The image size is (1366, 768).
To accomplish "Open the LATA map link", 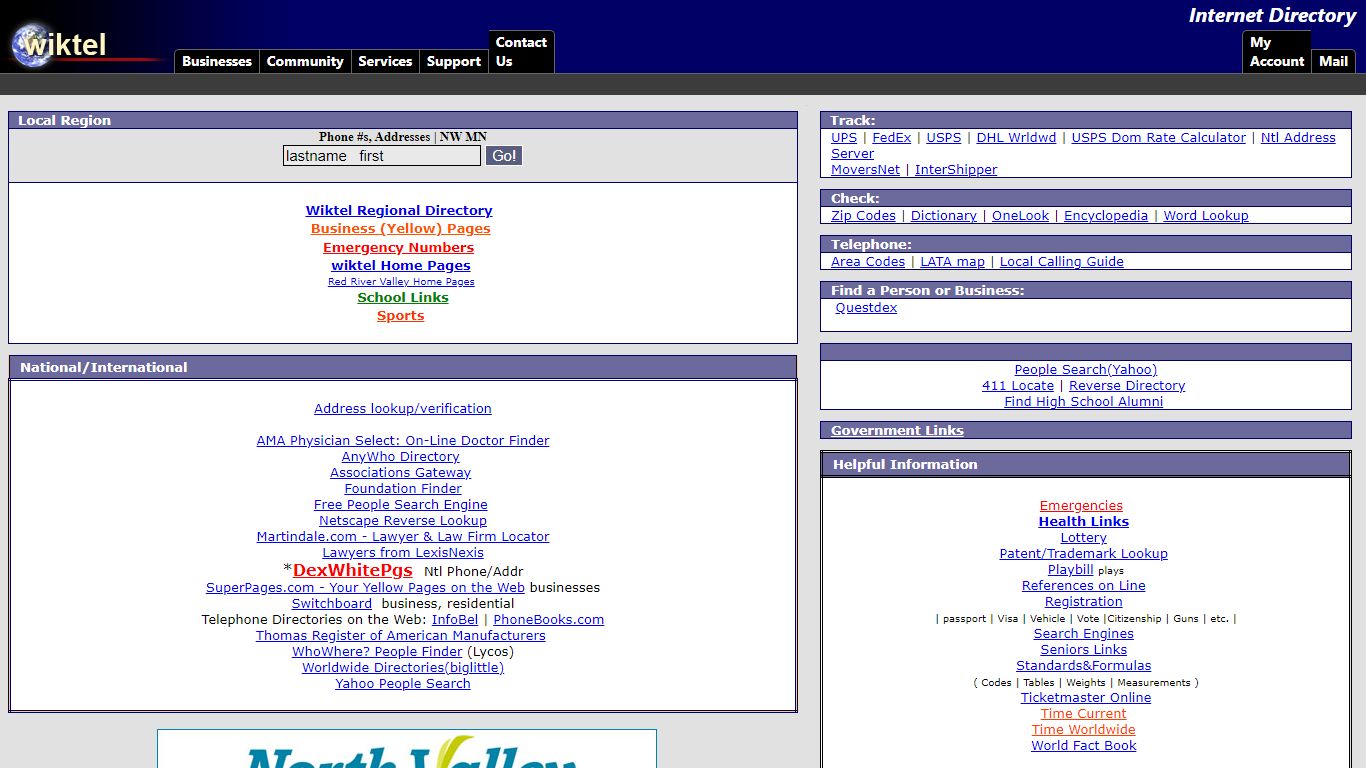I will (x=953, y=262).
